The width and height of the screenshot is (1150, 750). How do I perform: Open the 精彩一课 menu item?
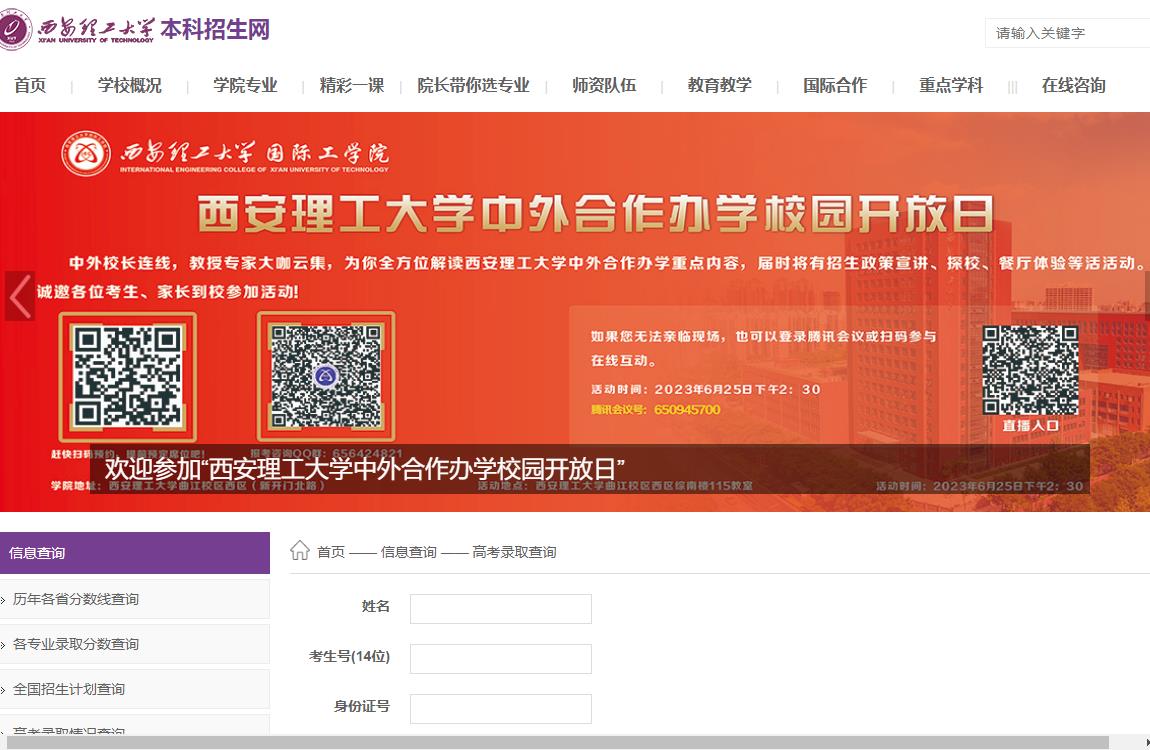pyautogui.click(x=352, y=85)
